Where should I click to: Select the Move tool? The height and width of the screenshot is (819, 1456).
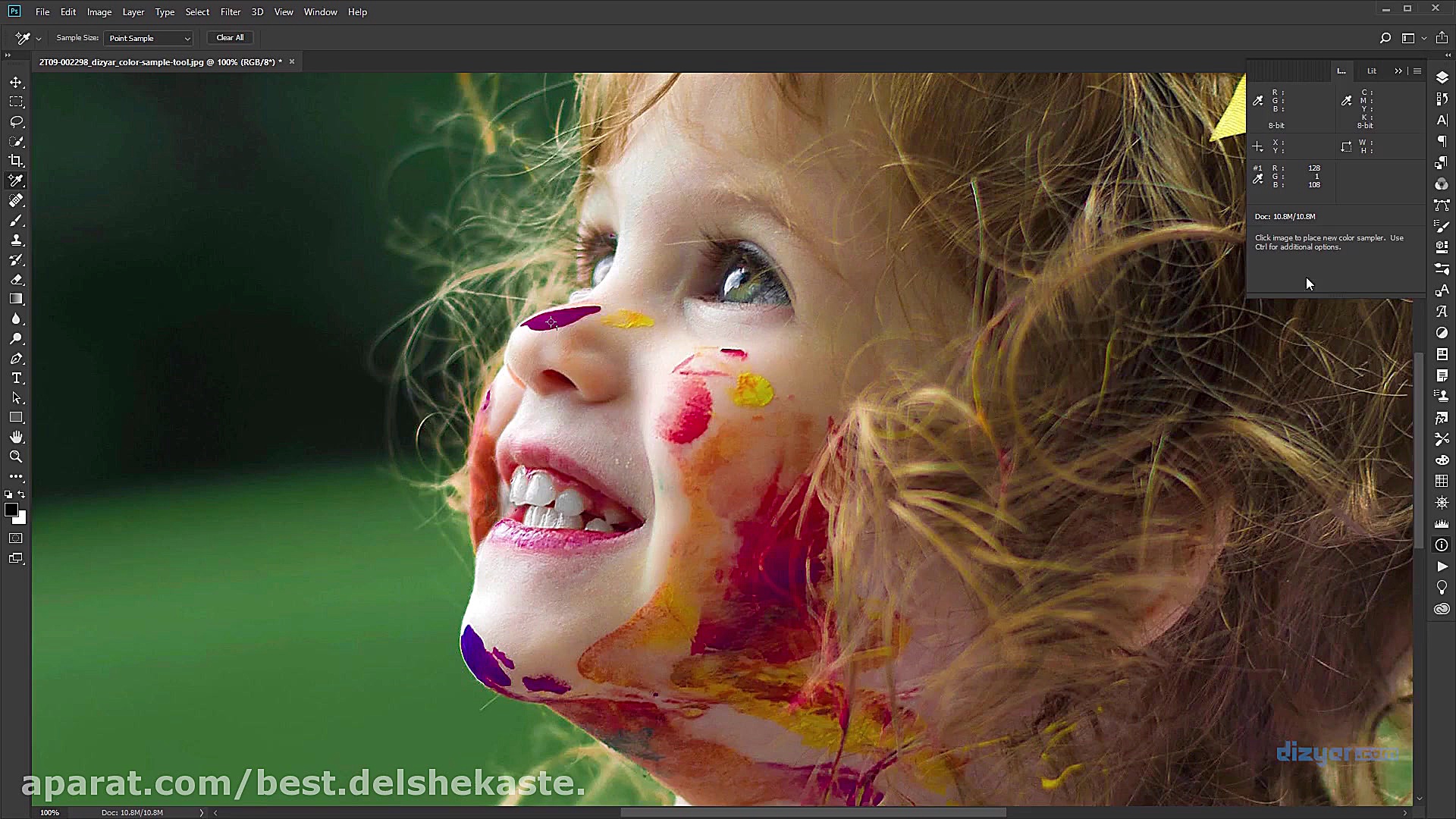tap(16, 82)
